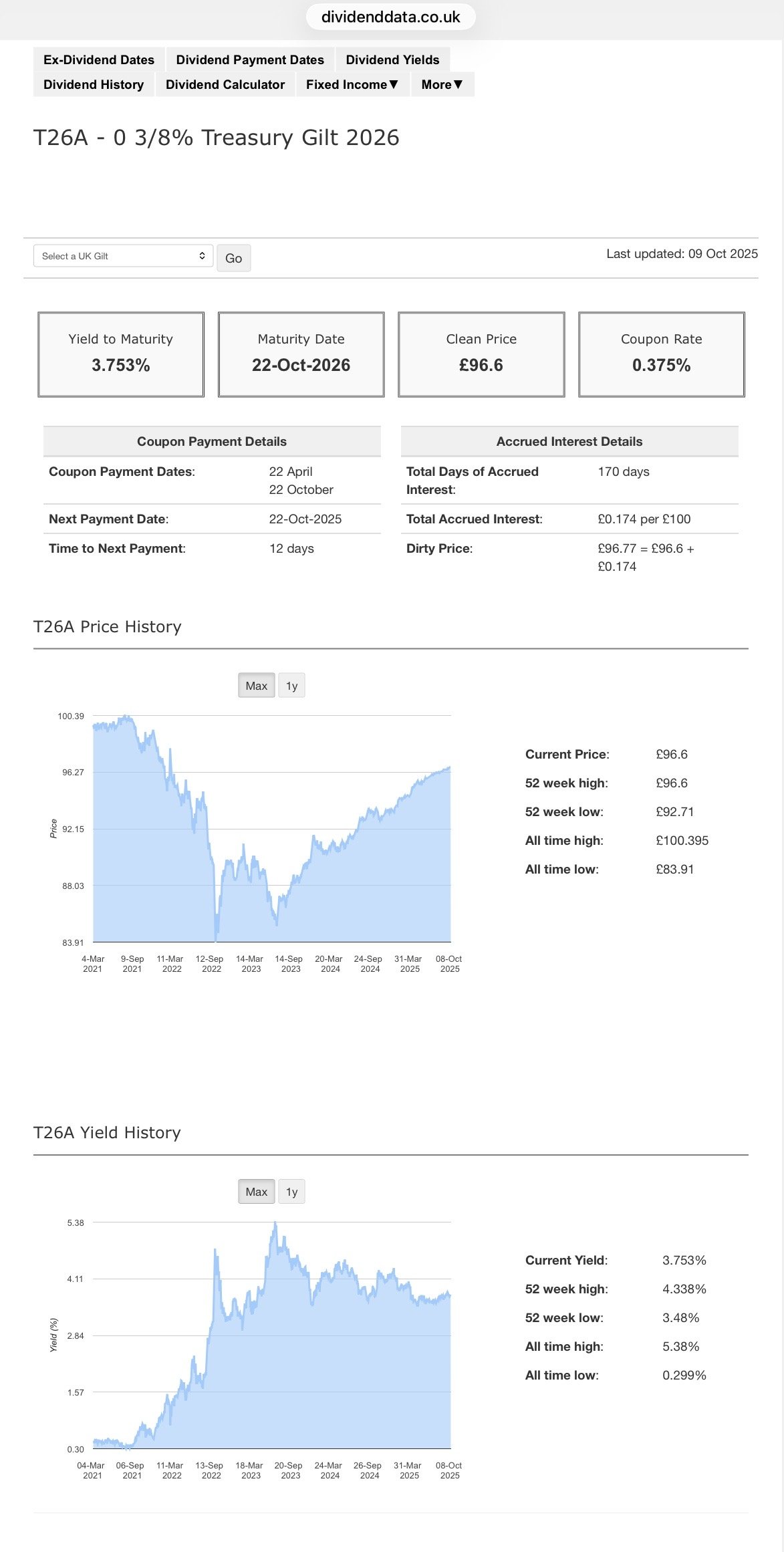
Task: Open the Dividend Payment Dates tab
Action: [x=250, y=59]
